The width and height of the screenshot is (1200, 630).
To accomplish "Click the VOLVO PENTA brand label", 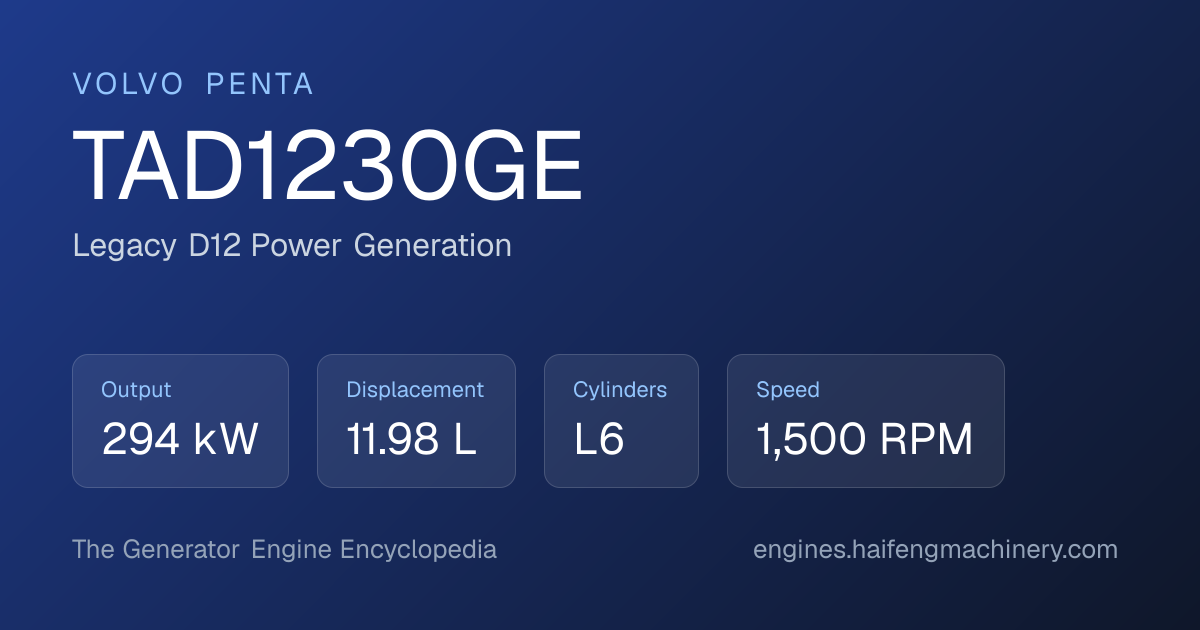I will (193, 84).
